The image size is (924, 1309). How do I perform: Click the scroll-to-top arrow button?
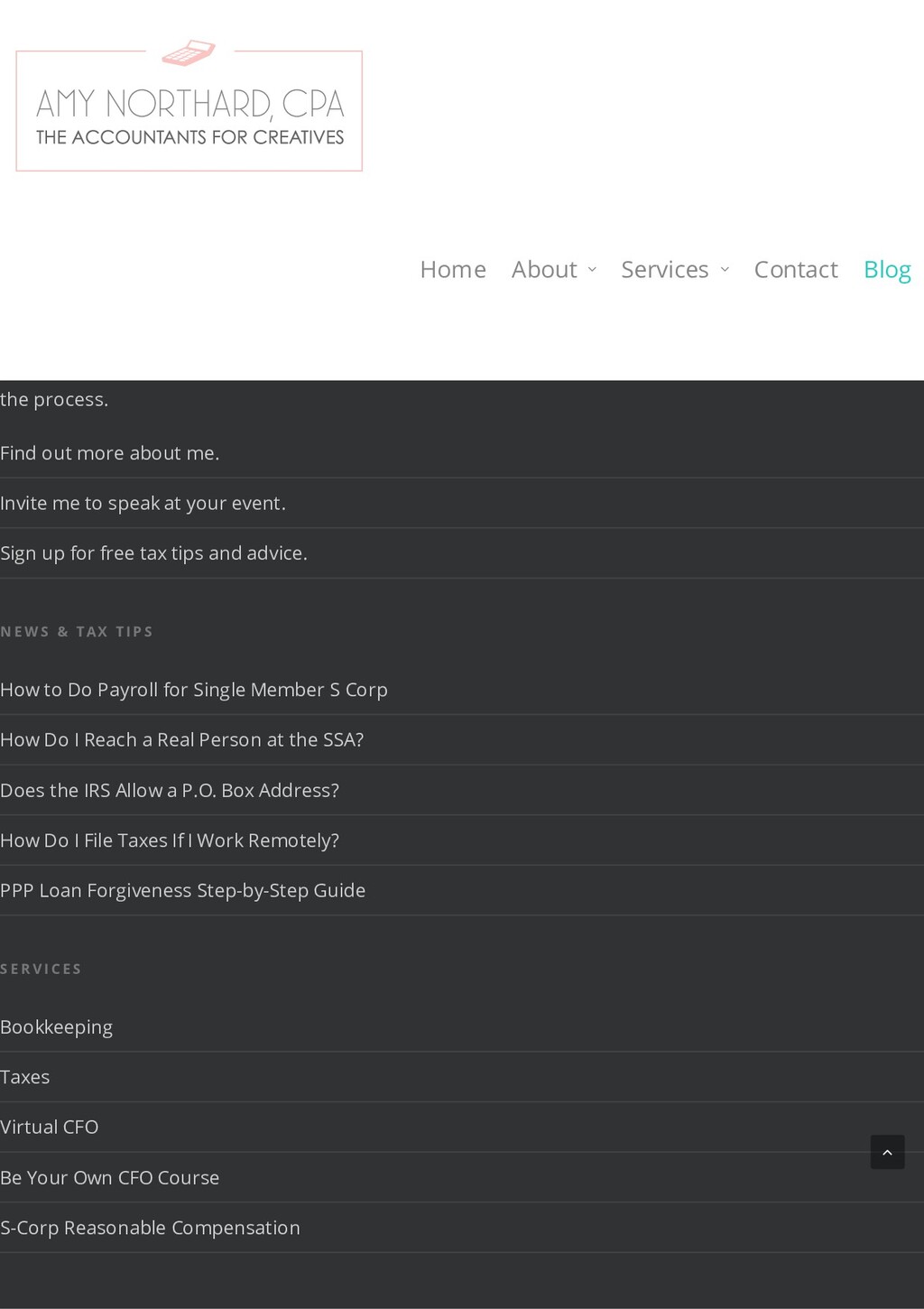click(x=887, y=1152)
